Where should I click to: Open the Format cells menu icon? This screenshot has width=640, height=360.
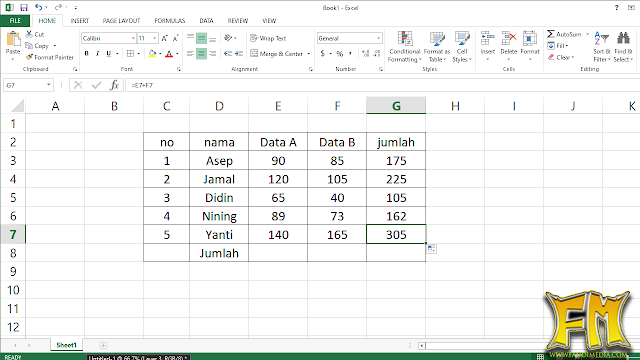coord(530,39)
